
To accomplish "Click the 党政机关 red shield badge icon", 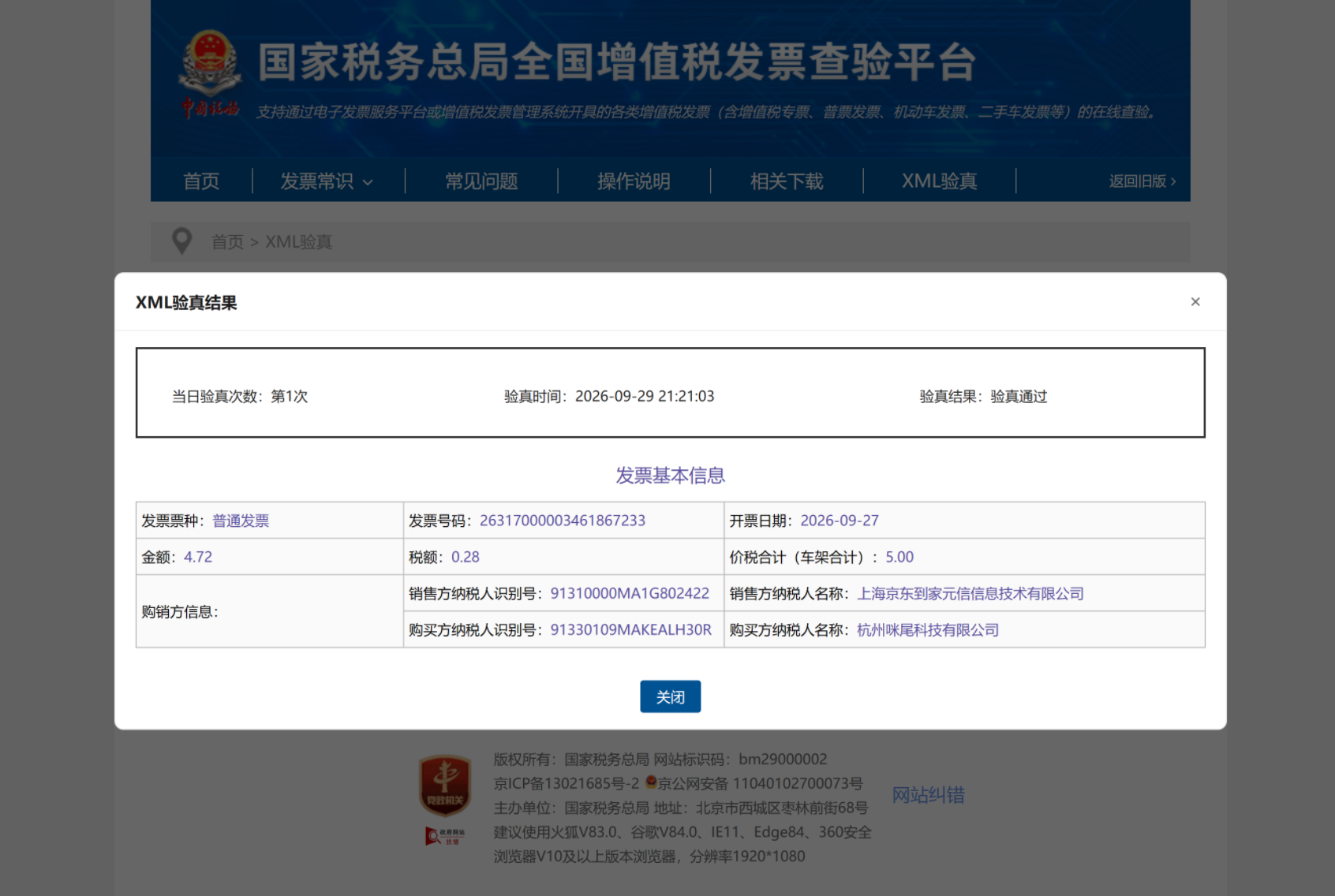I will (x=445, y=786).
